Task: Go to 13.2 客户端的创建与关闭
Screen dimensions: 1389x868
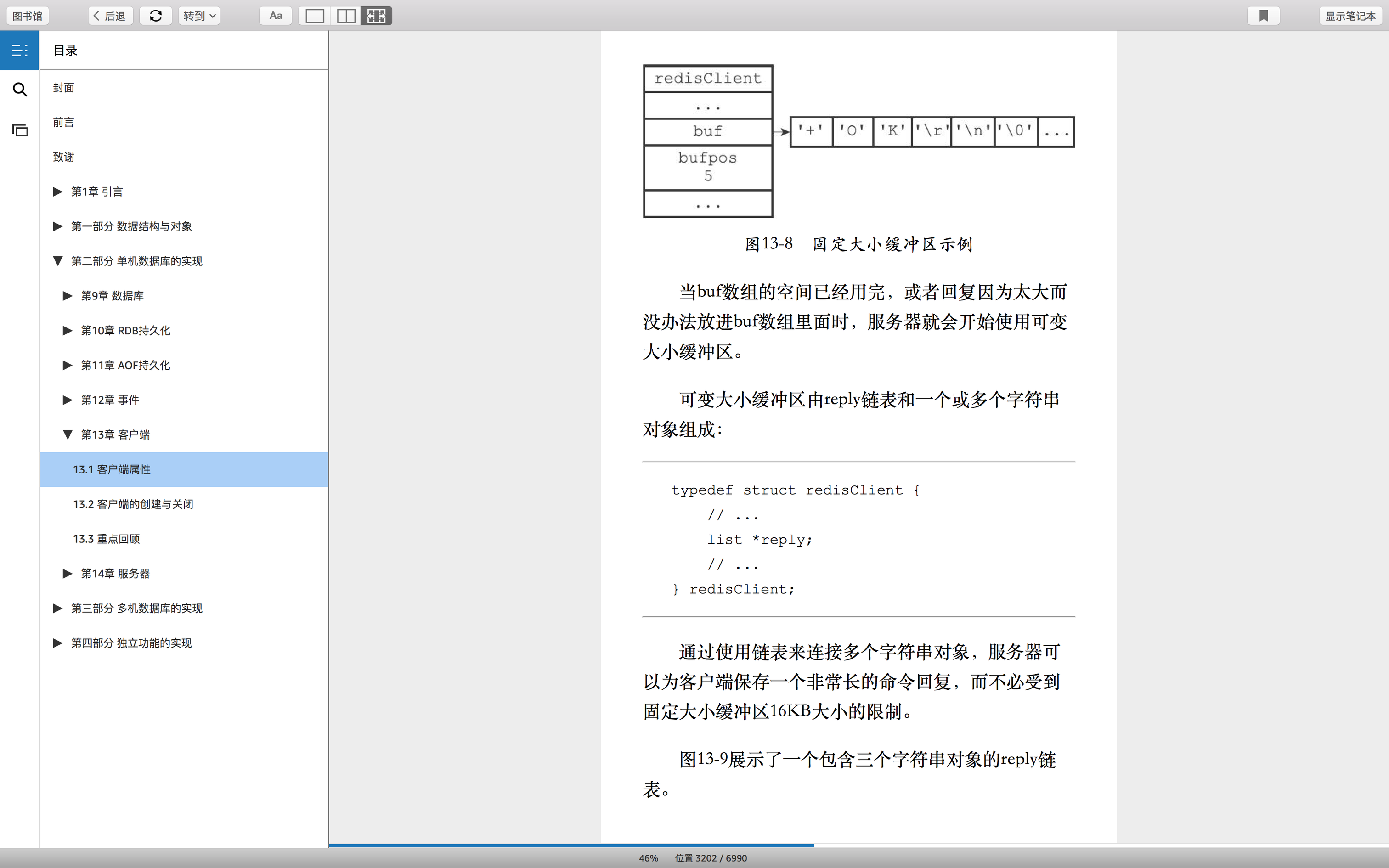Action: tap(133, 504)
